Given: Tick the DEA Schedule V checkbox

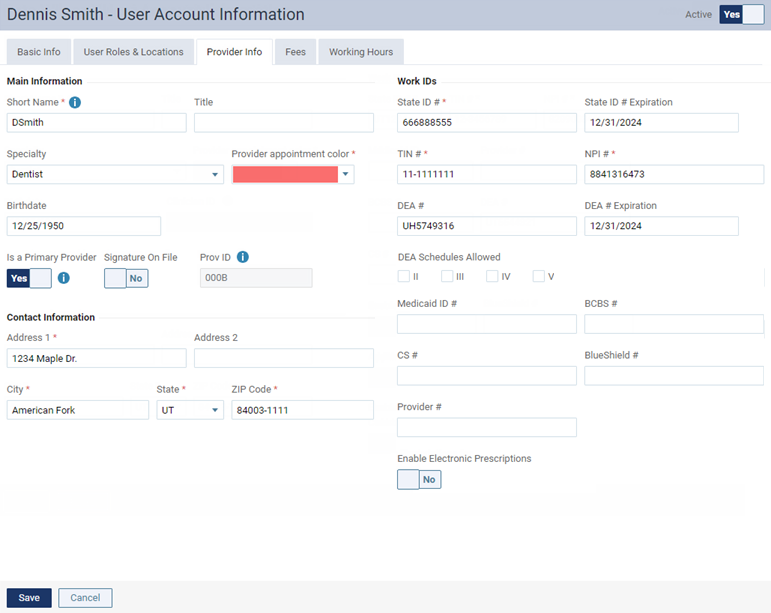Looking at the screenshot, I should tap(538, 276).
